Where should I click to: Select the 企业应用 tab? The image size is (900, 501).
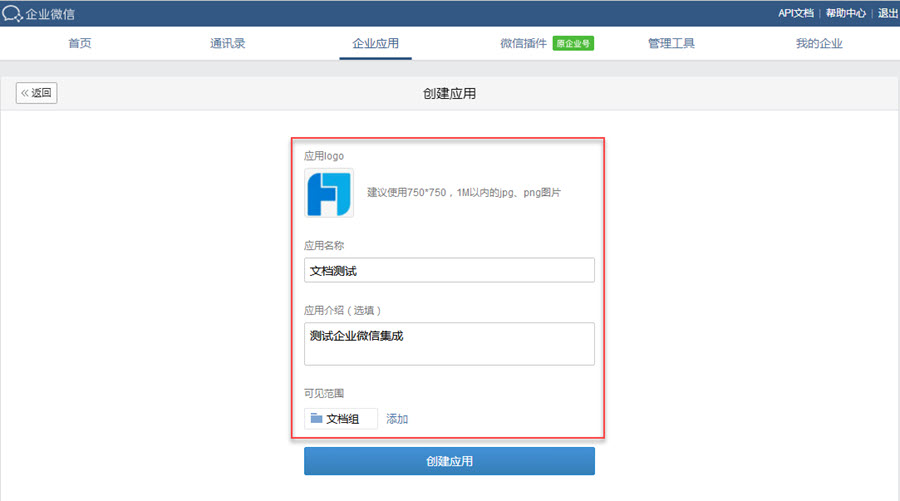click(375, 43)
